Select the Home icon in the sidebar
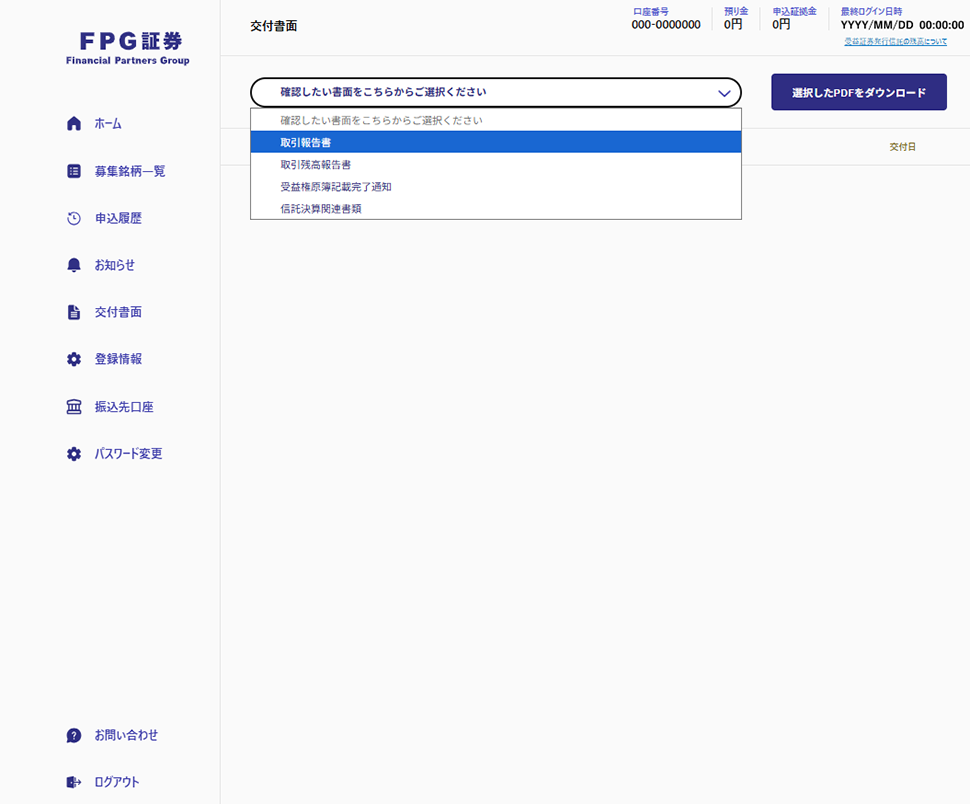The height and width of the screenshot is (804, 970). pyautogui.click(x=73, y=122)
